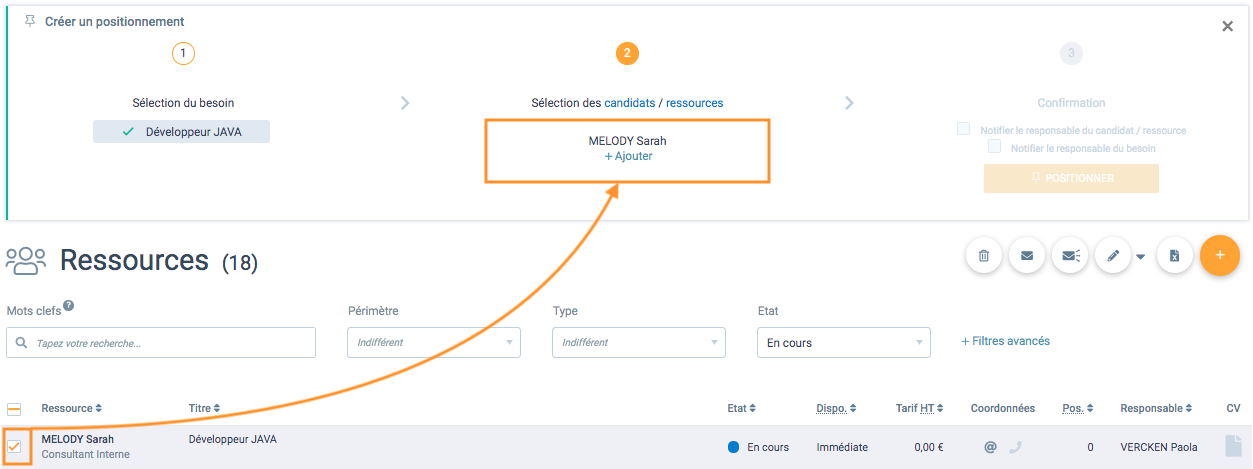This screenshot has height=469, width=1253.
Task: Click the orange plus add button
Action: [x=1220, y=256]
